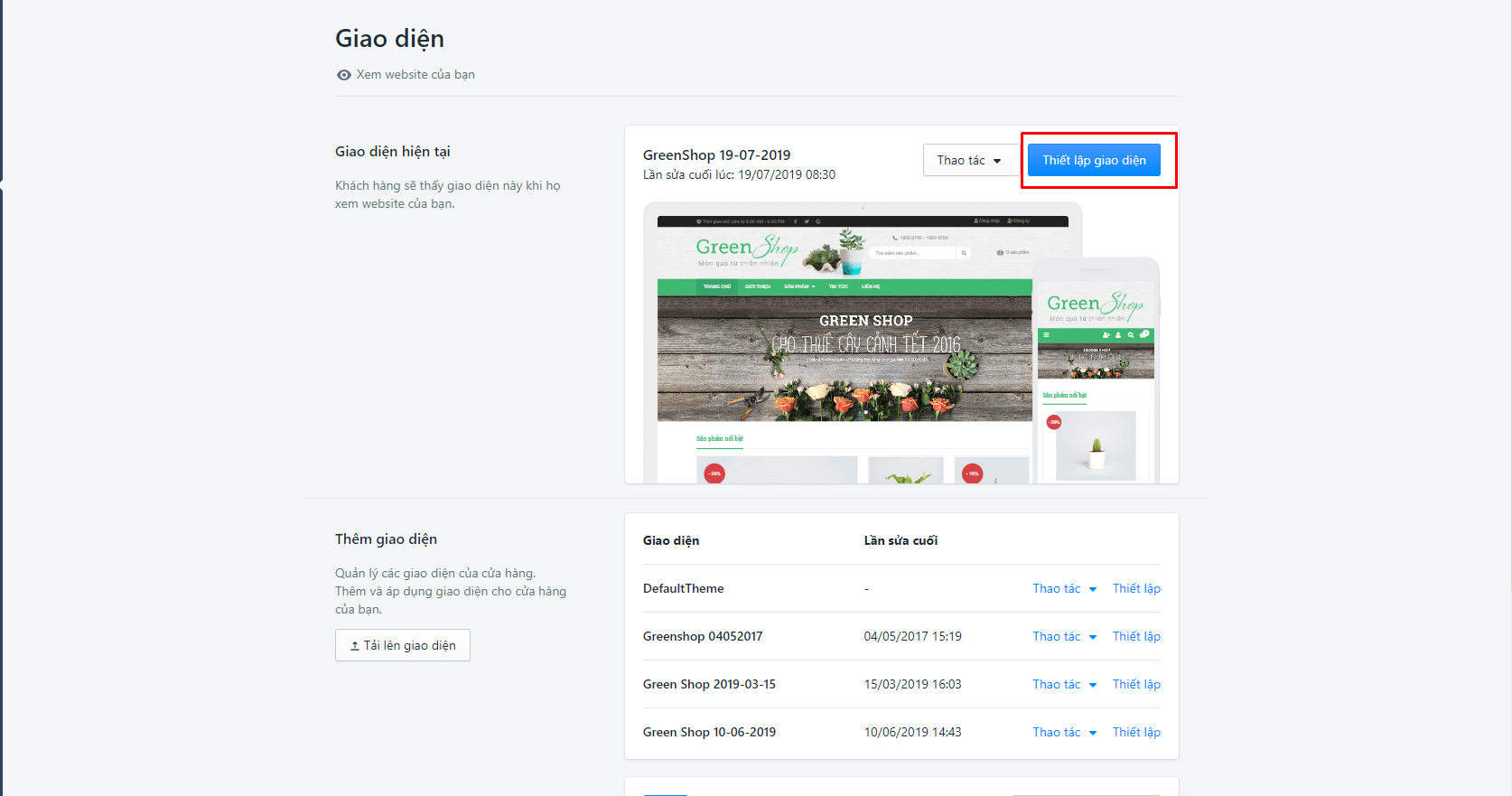Click the date 04/05/2017 15:19
The height and width of the screenshot is (796, 1512).
coord(912,636)
